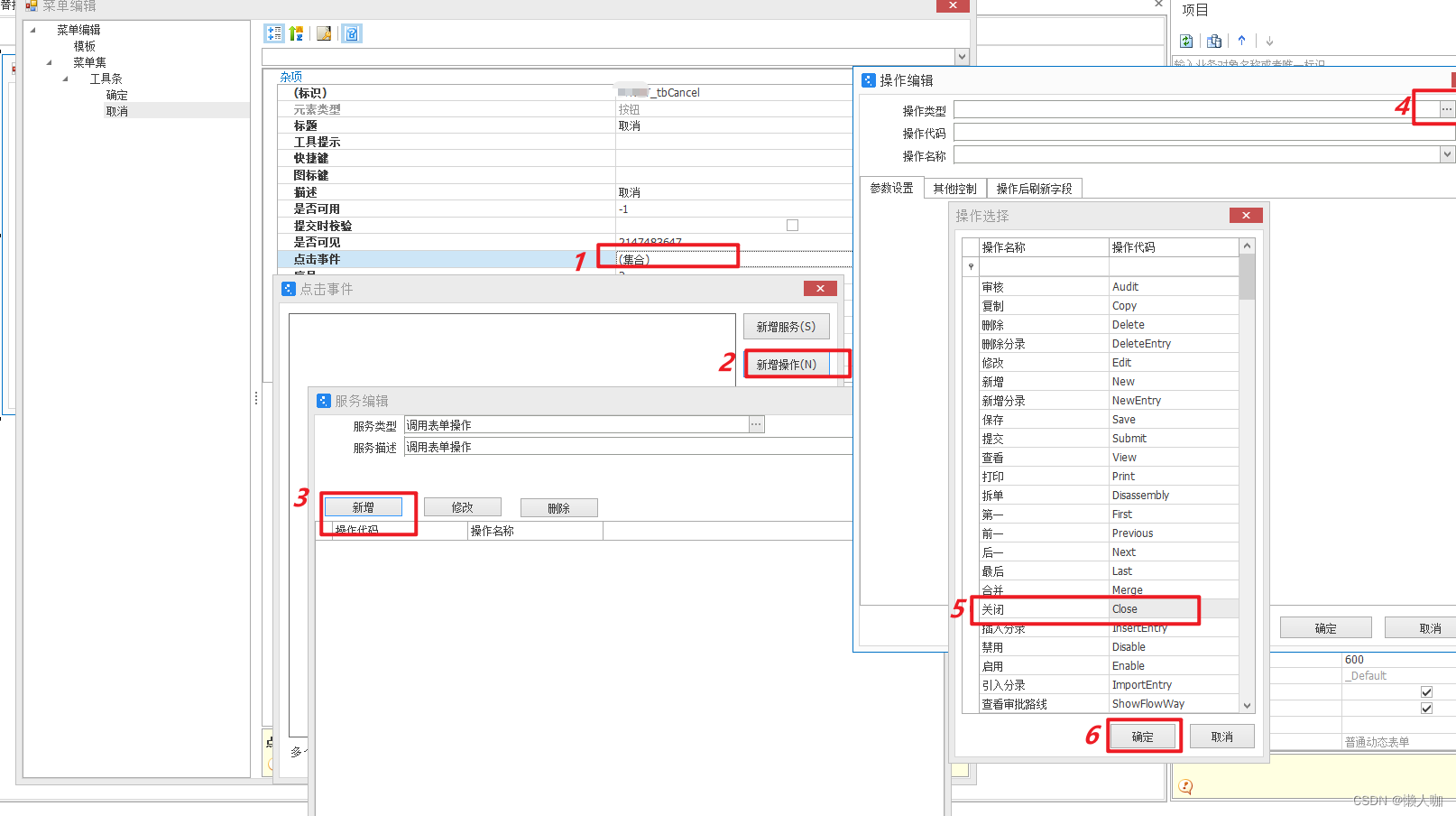Click the 新增服务(S) button
The height and width of the screenshot is (816, 1456).
(786, 327)
